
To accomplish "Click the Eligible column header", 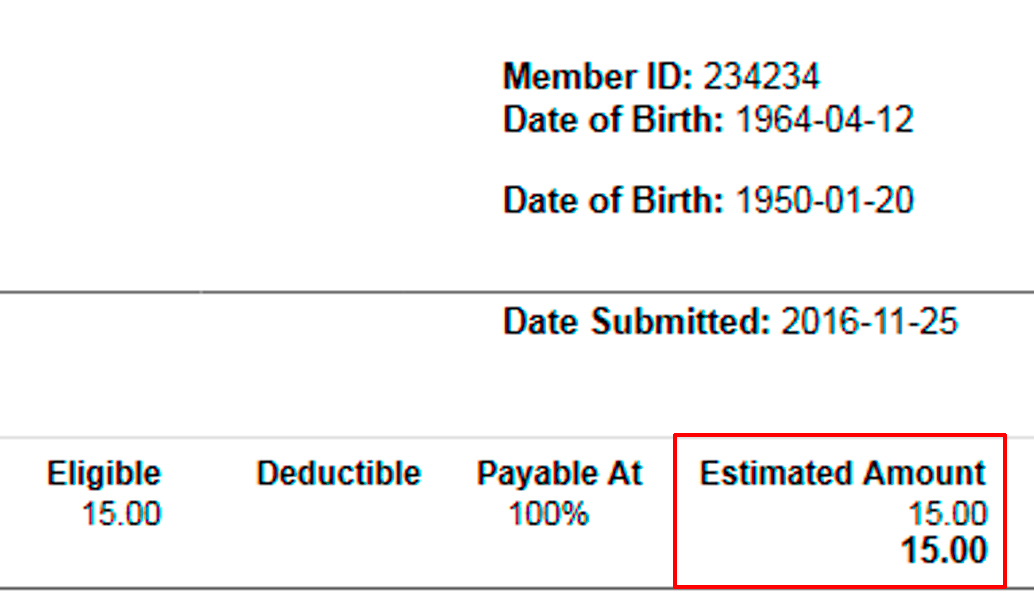I will point(104,474).
